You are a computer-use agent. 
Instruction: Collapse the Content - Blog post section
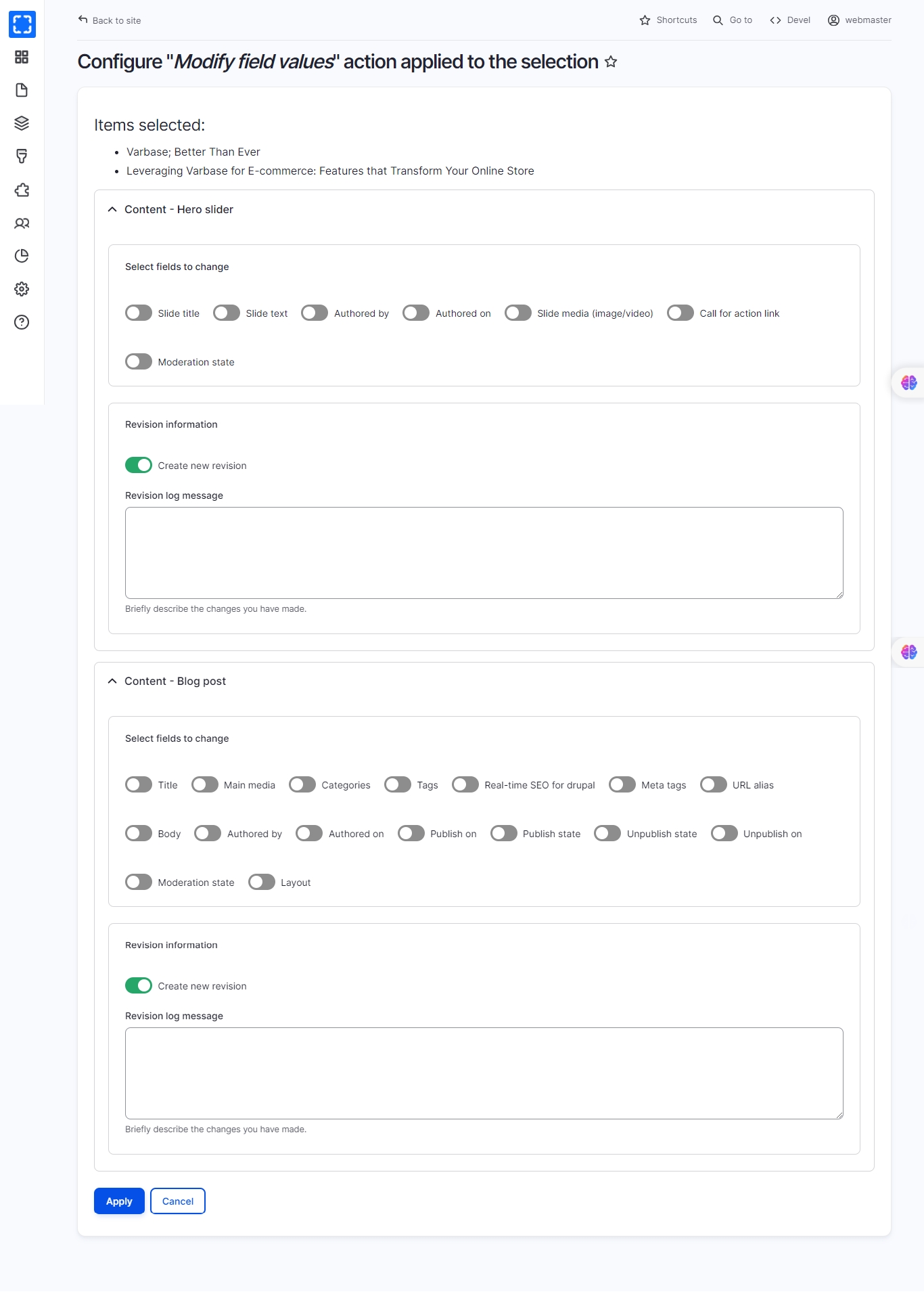[x=167, y=682]
